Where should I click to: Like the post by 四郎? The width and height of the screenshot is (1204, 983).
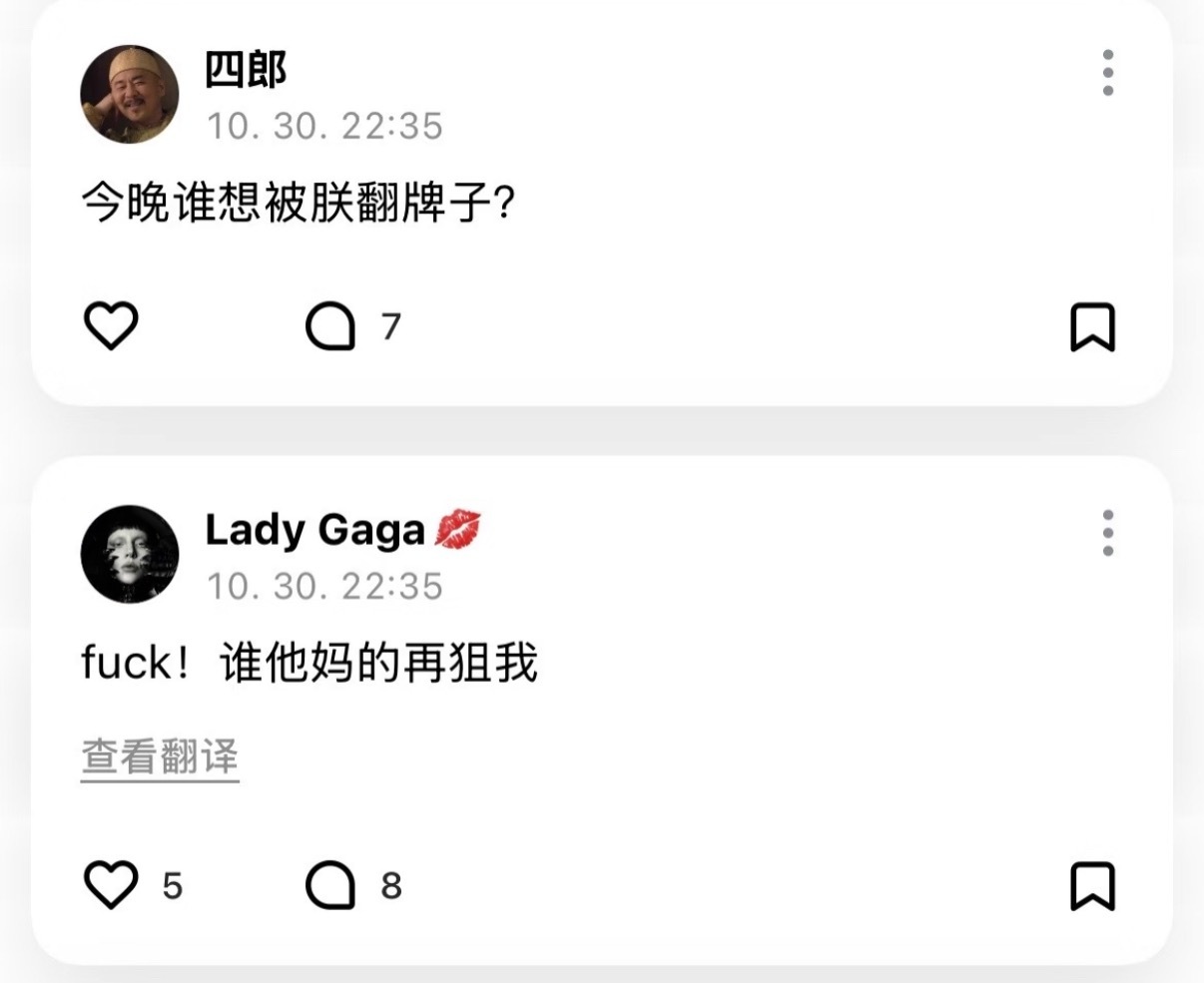click(x=110, y=326)
